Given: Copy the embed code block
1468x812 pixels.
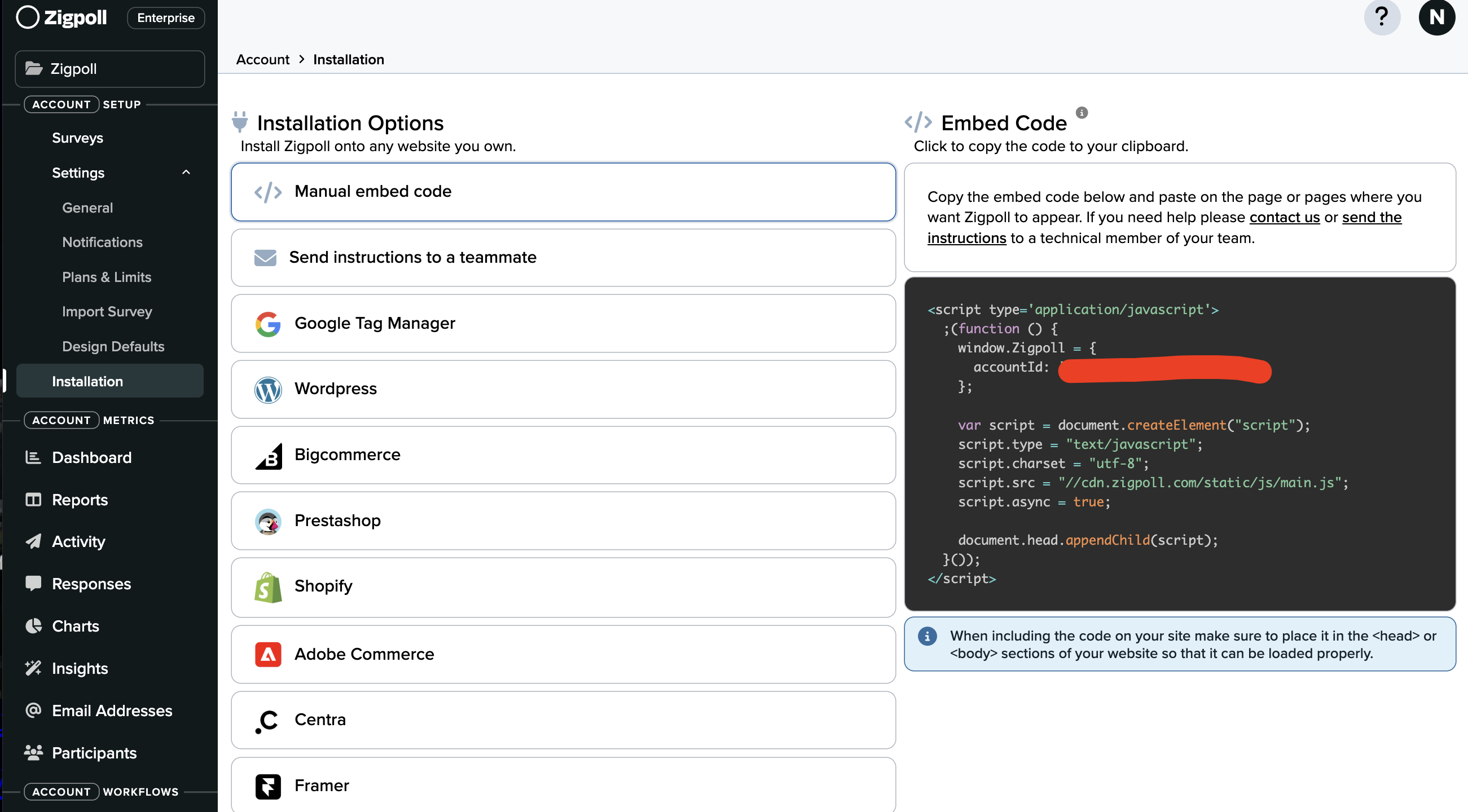Looking at the screenshot, I should tap(1179, 444).
